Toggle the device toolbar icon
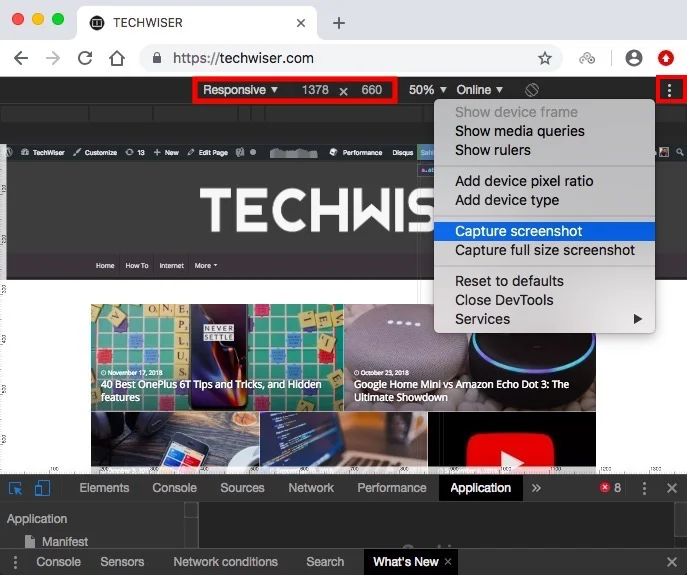Screen dimensions: 687x575 tap(42, 488)
